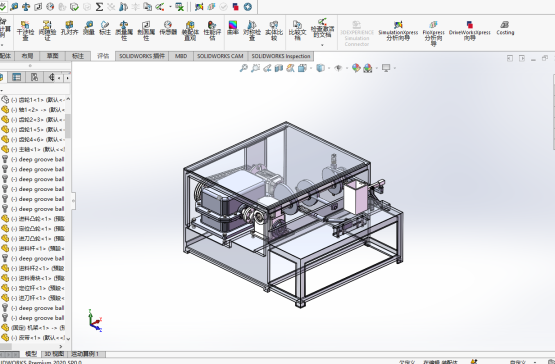Open the 间隙验证 clearance verification tool
The image size is (555, 364).
click(x=47, y=30)
